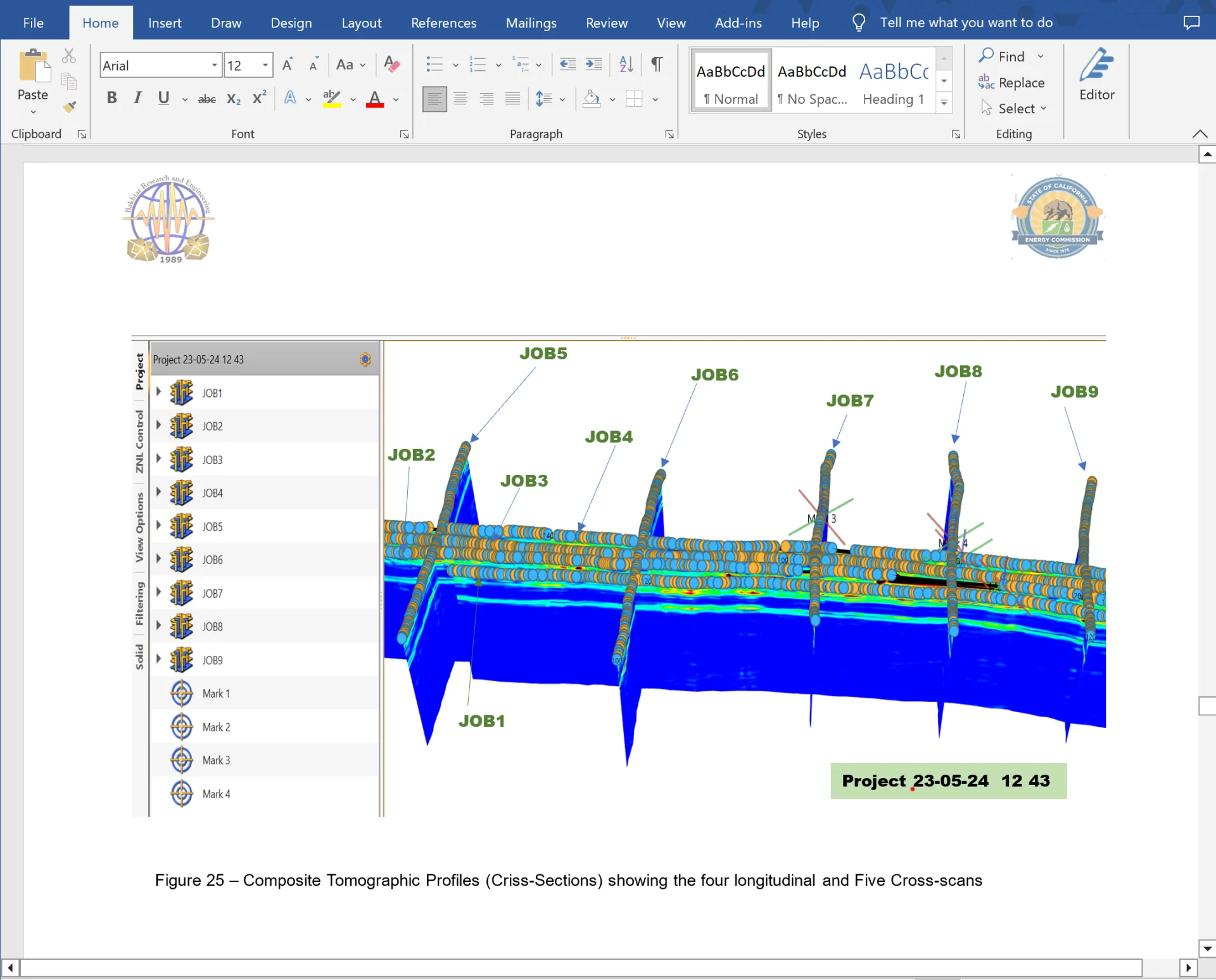Shrink font size with smaller A
The image size is (1216, 980).
pos(313,65)
